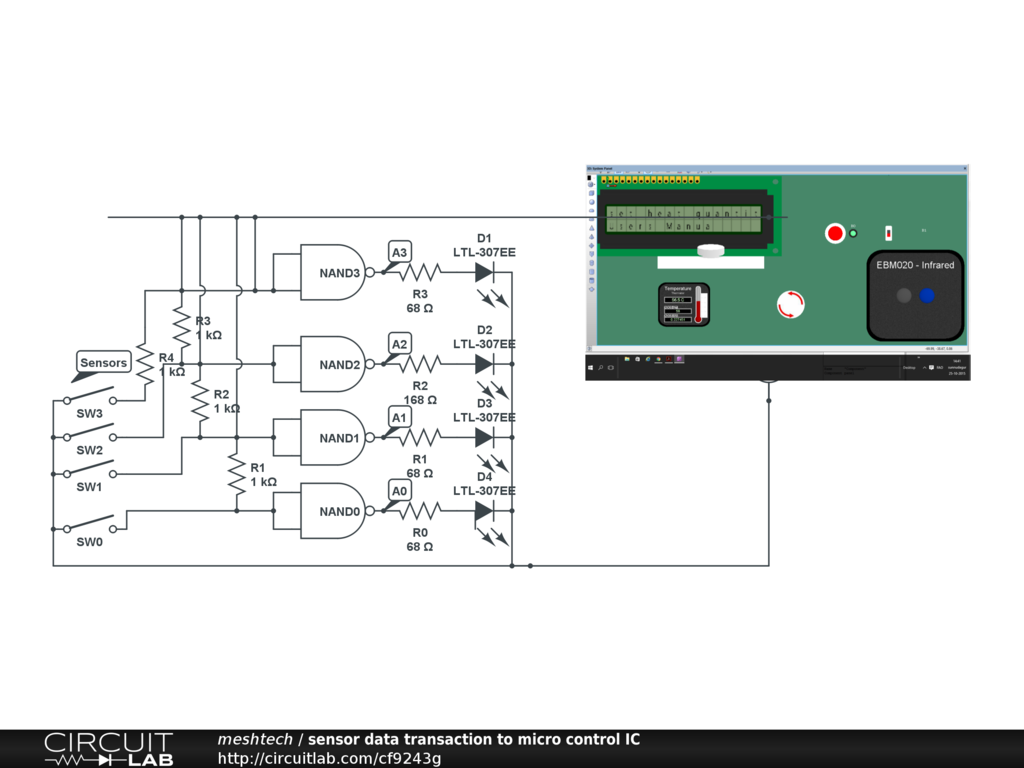Flip the small red slide switch on the panel
Image resolution: width=1024 pixels, height=768 pixels.
click(x=888, y=233)
